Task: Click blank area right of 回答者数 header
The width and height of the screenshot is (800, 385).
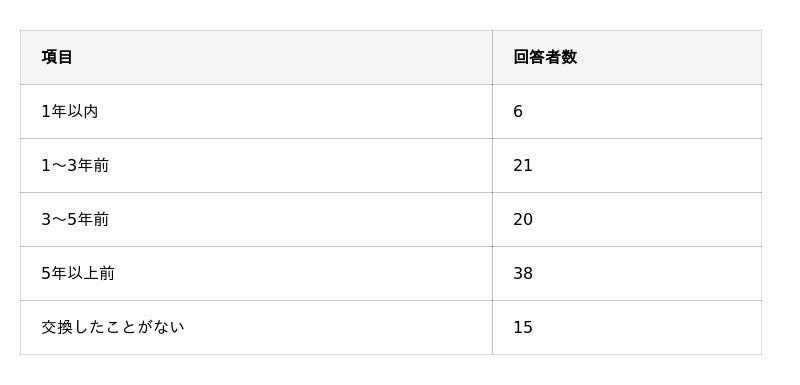Action: pyautogui.click(x=669, y=57)
